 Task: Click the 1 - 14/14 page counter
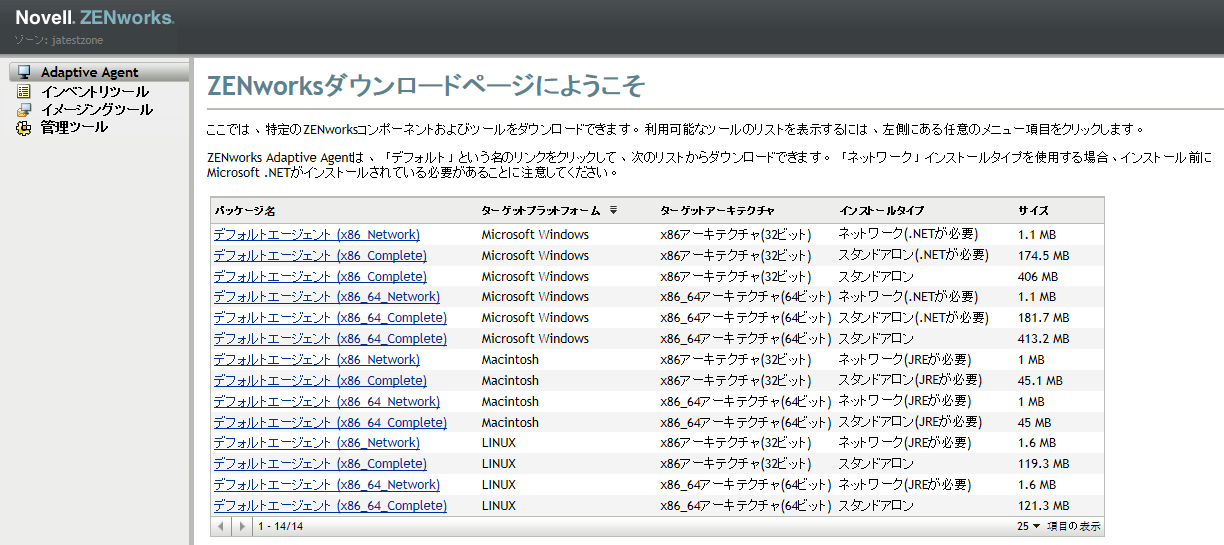281,526
